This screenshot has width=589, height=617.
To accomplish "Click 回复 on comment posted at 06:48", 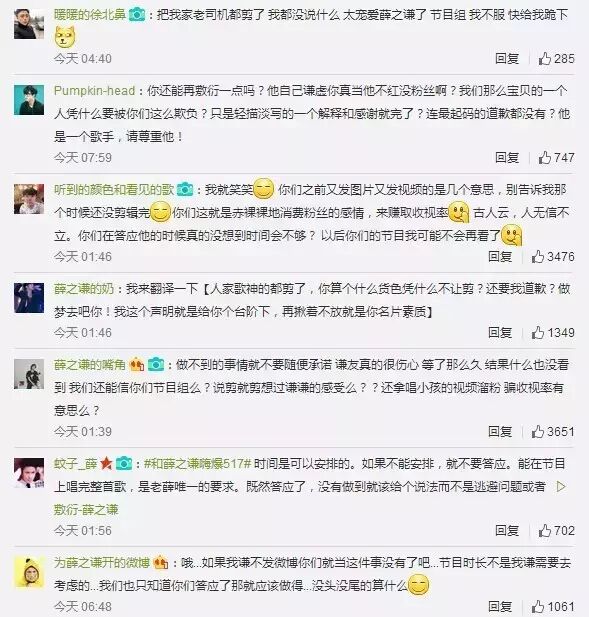I will click(x=500, y=606).
